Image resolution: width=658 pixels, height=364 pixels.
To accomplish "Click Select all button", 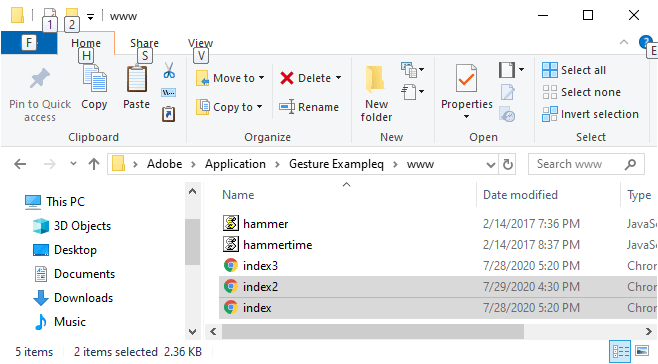I will (x=574, y=70).
